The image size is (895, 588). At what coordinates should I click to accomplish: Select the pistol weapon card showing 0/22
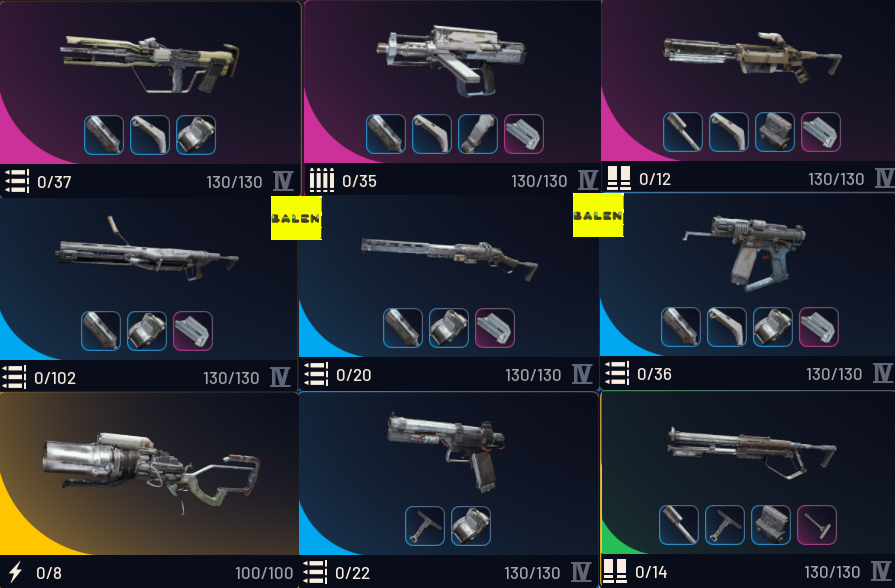pos(449,490)
